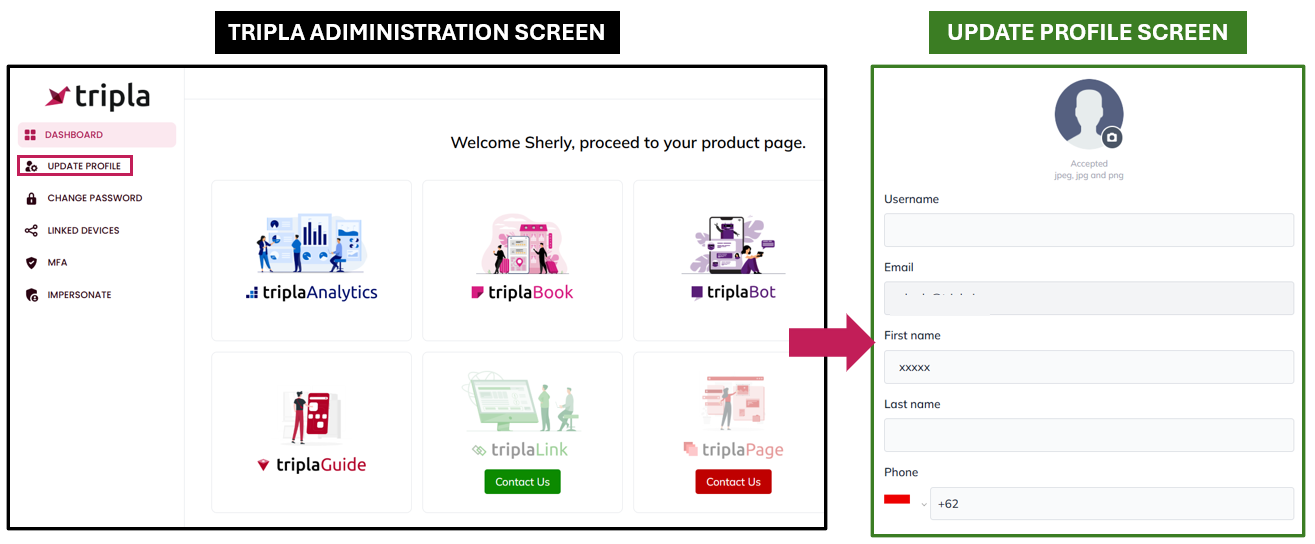
Task: Click the Username input field
Action: pos(1088,230)
